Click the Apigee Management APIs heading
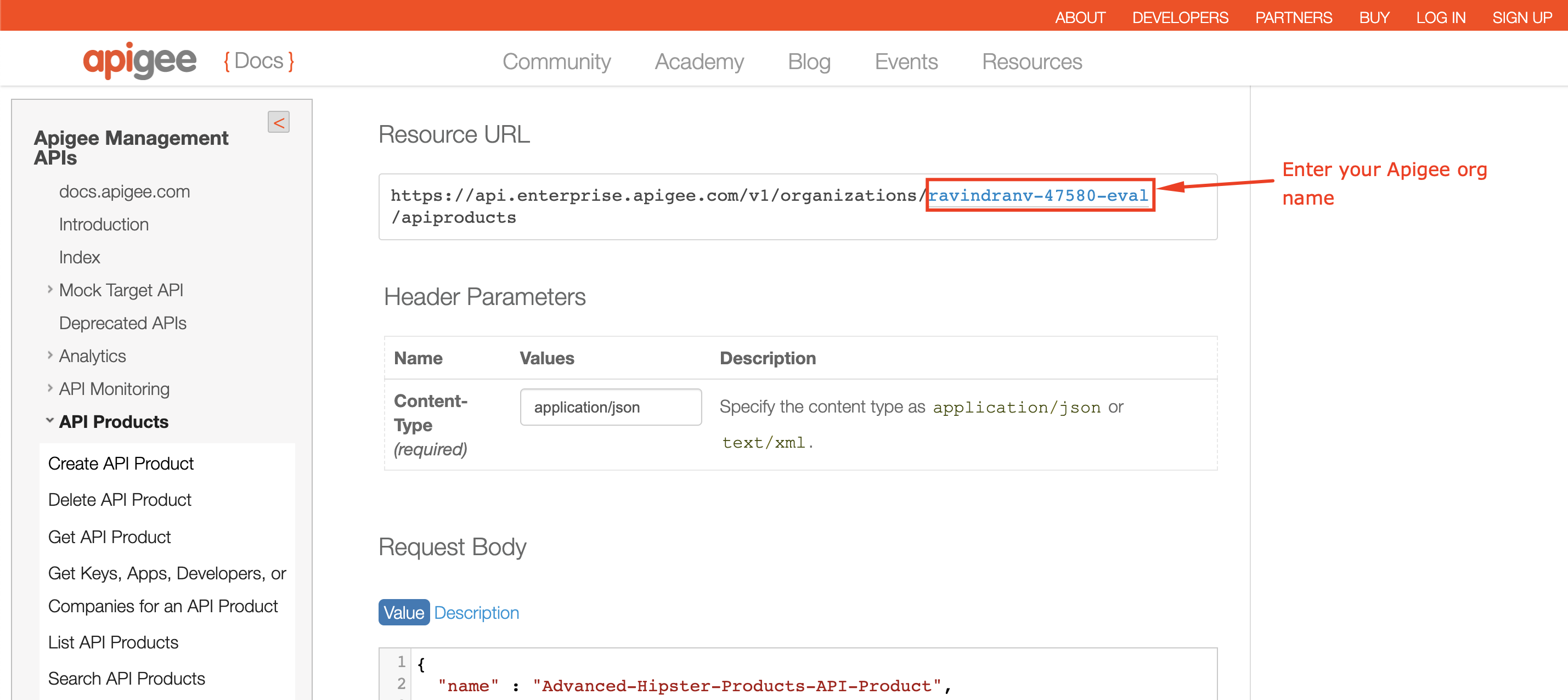 tap(131, 148)
